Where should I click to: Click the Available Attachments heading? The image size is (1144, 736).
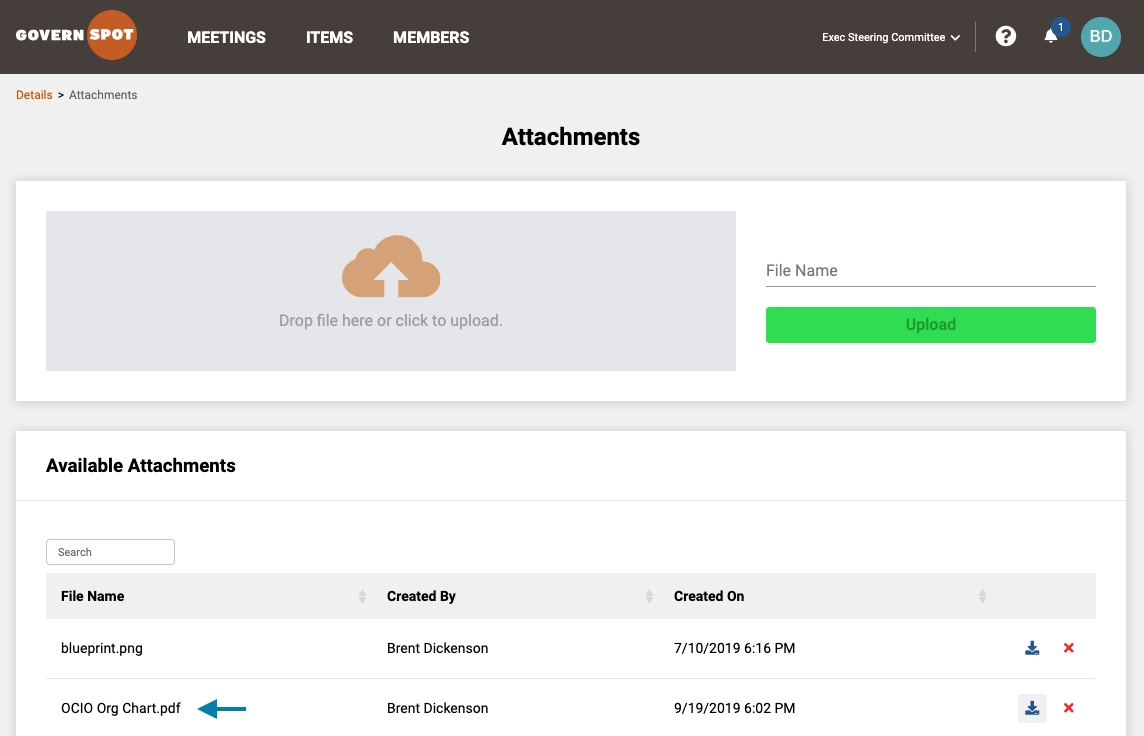pos(141,465)
